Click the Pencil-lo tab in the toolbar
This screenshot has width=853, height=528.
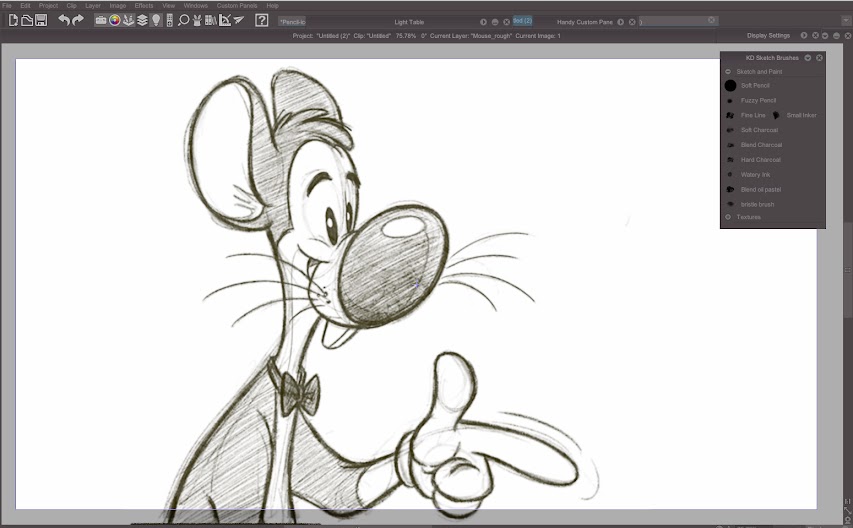(292, 22)
